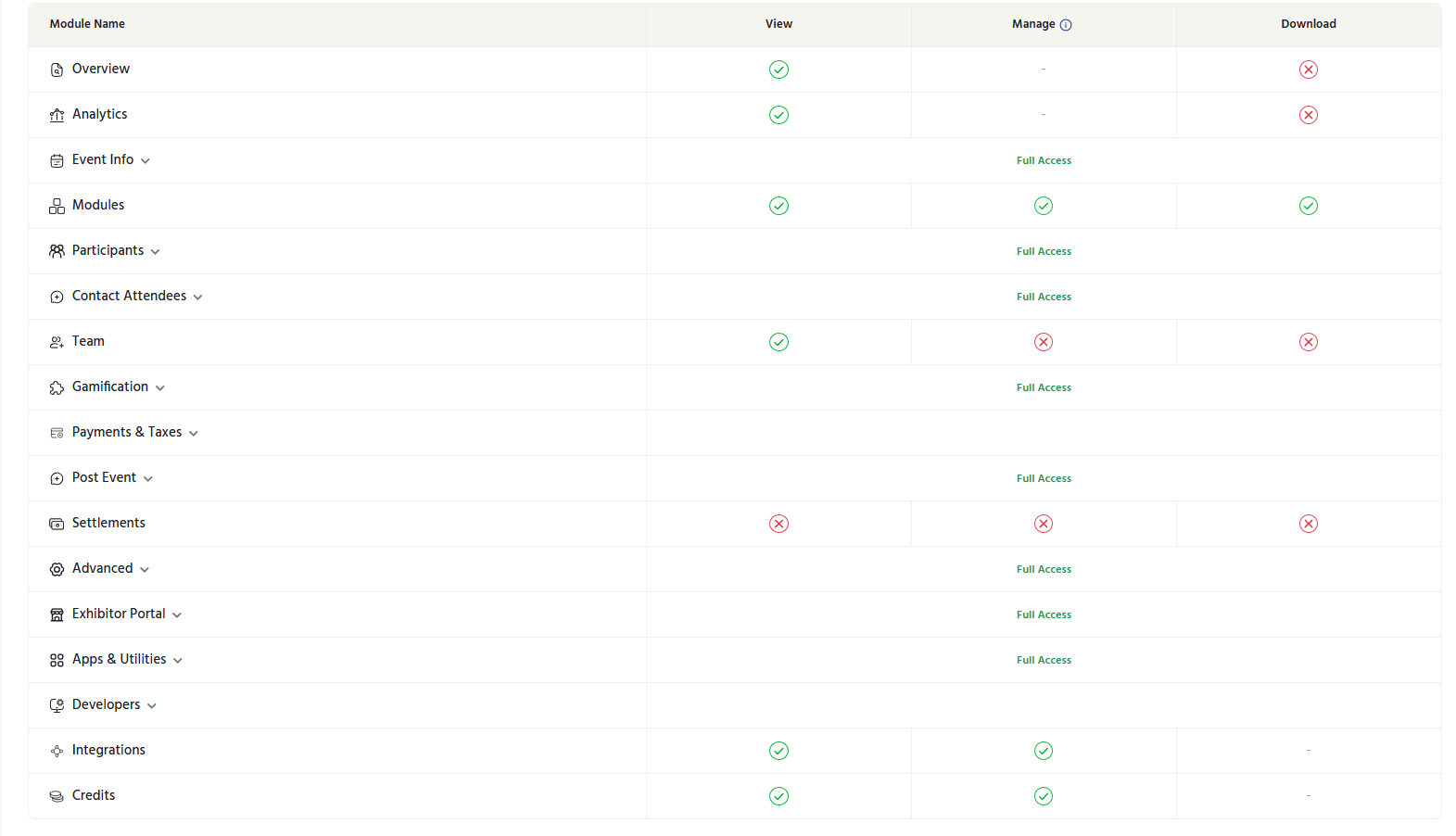Toggle View permission for Overview
Viewport: 1456px width, 836px height.
coord(779,70)
